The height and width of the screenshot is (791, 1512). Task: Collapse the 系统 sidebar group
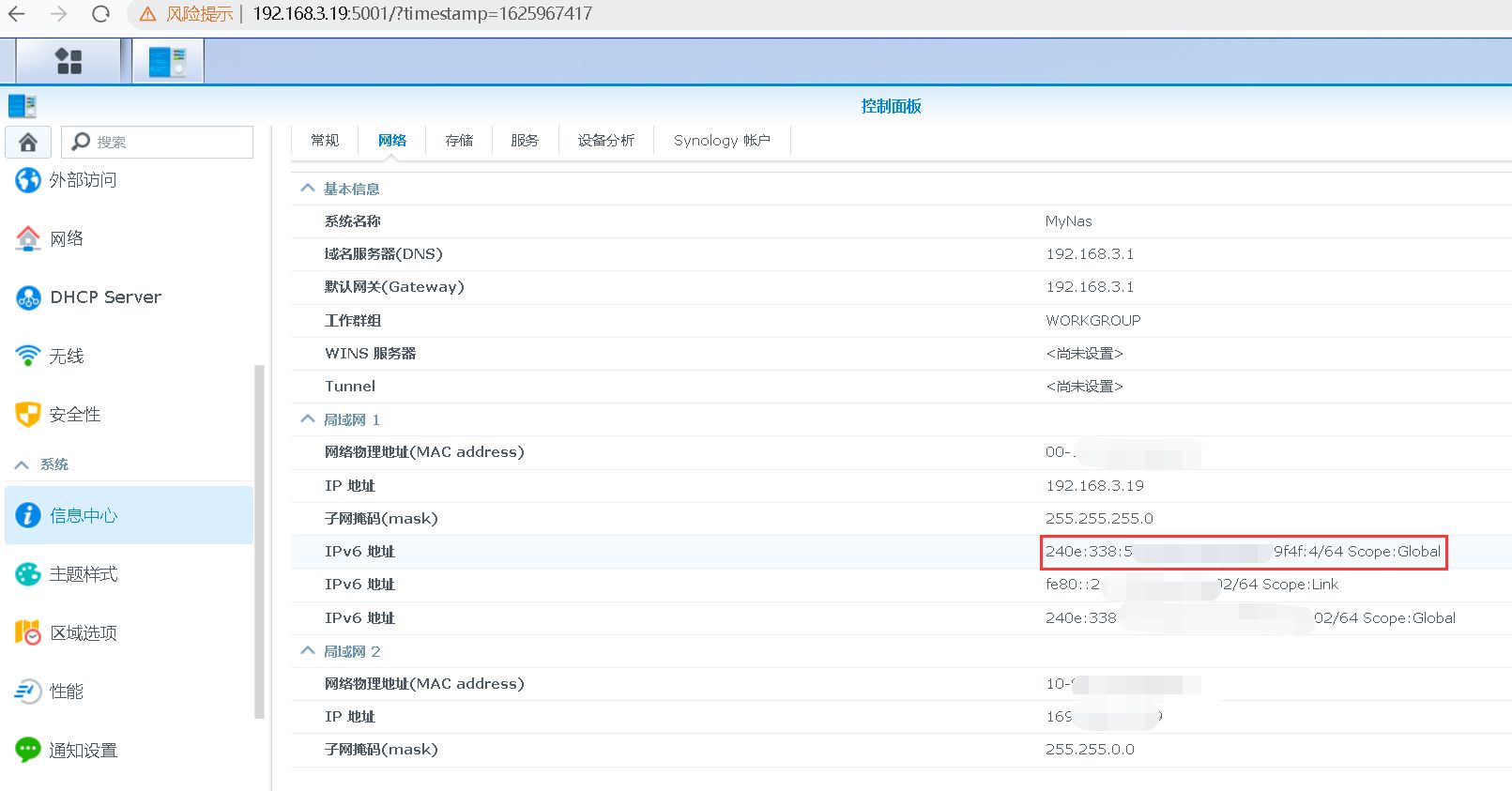pyautogui.click(x=23, y=464)
